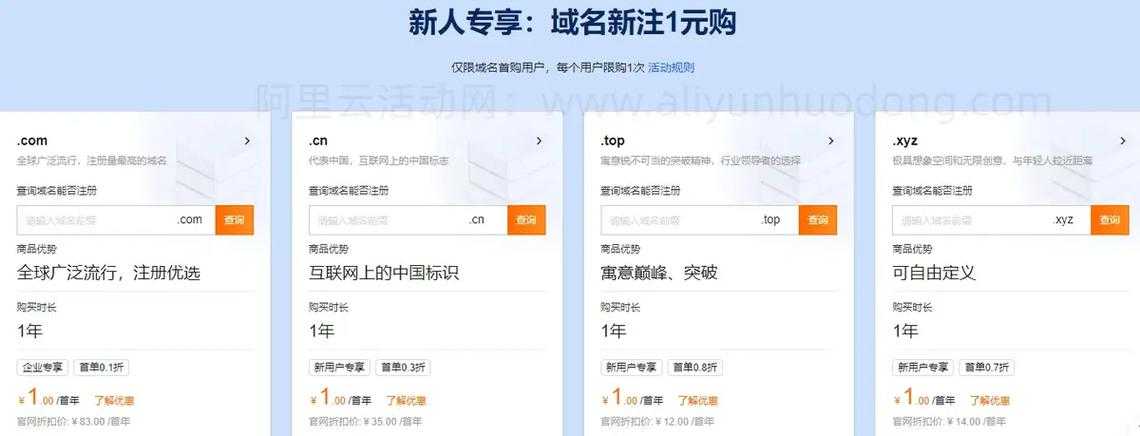This screenshot has height=436, width=1140.
Task: Expand the .com card chevron arrow
Action: coord(247,141)
